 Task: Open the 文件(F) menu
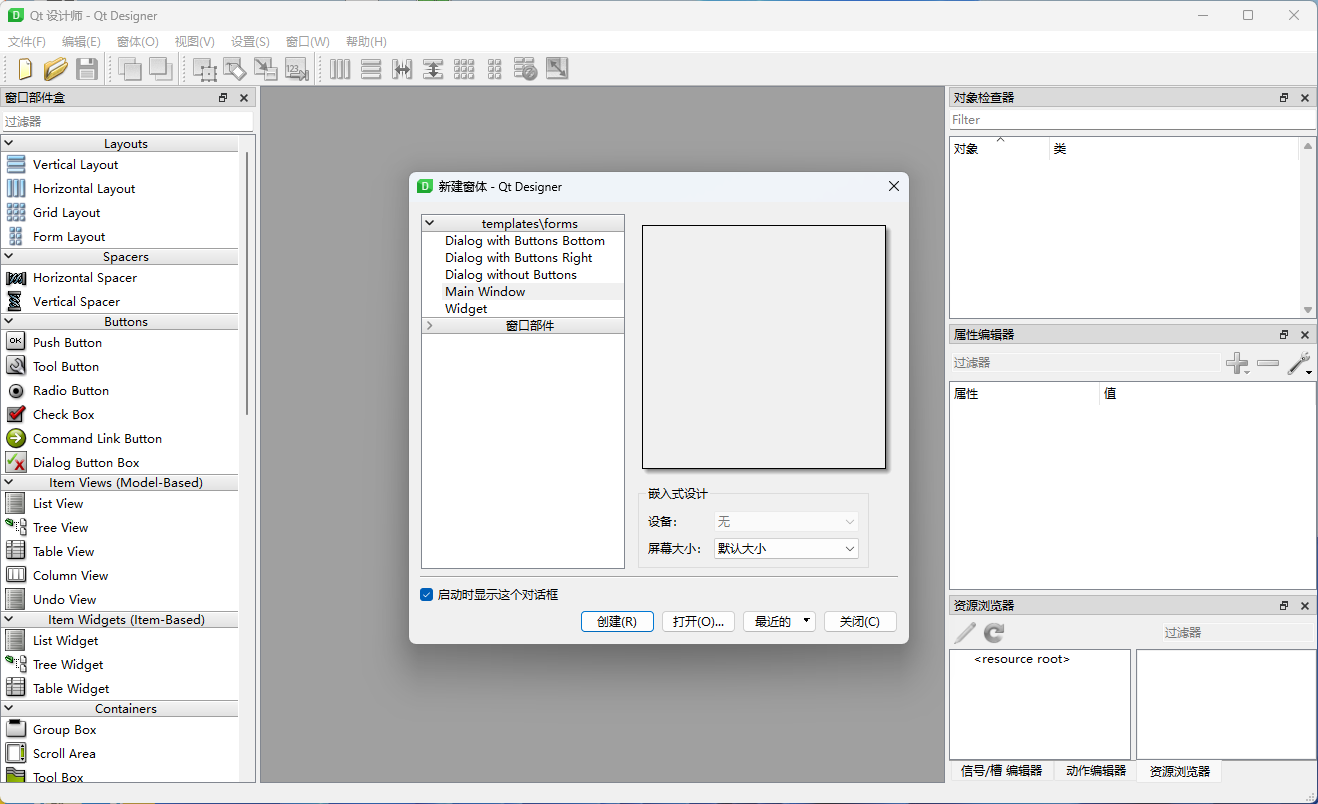27,42
